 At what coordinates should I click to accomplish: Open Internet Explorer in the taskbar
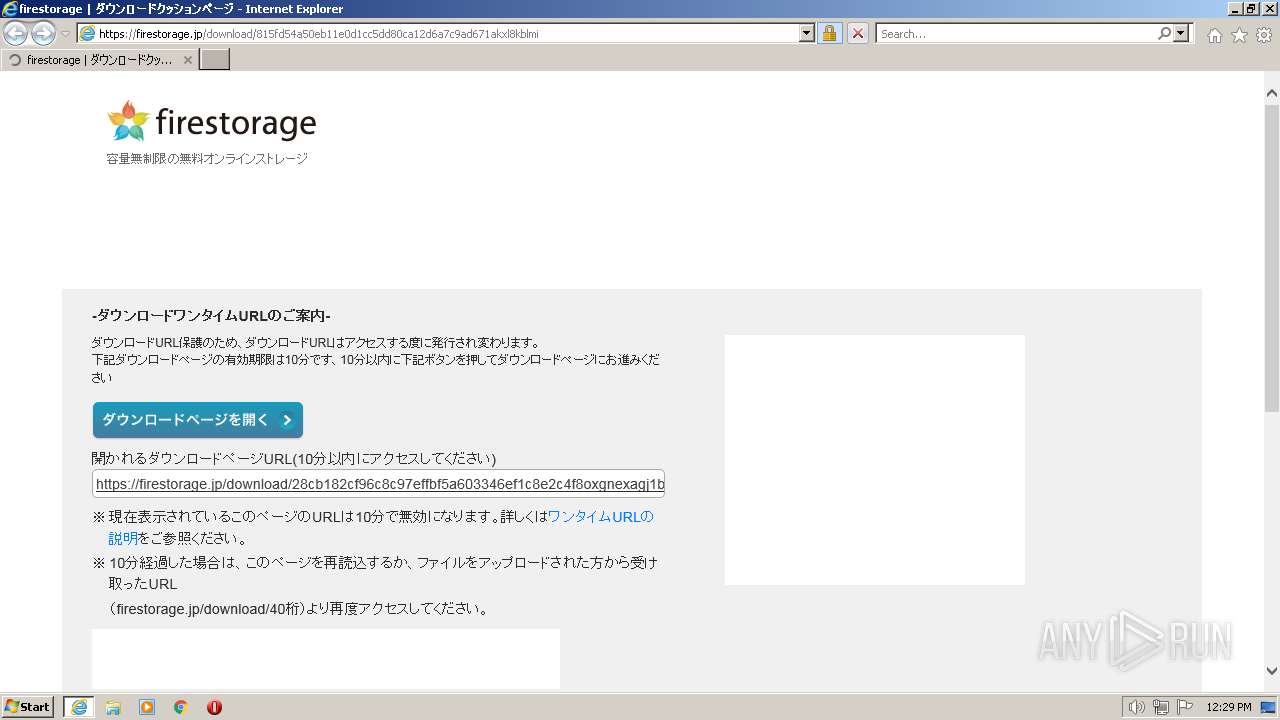point(79,707)
